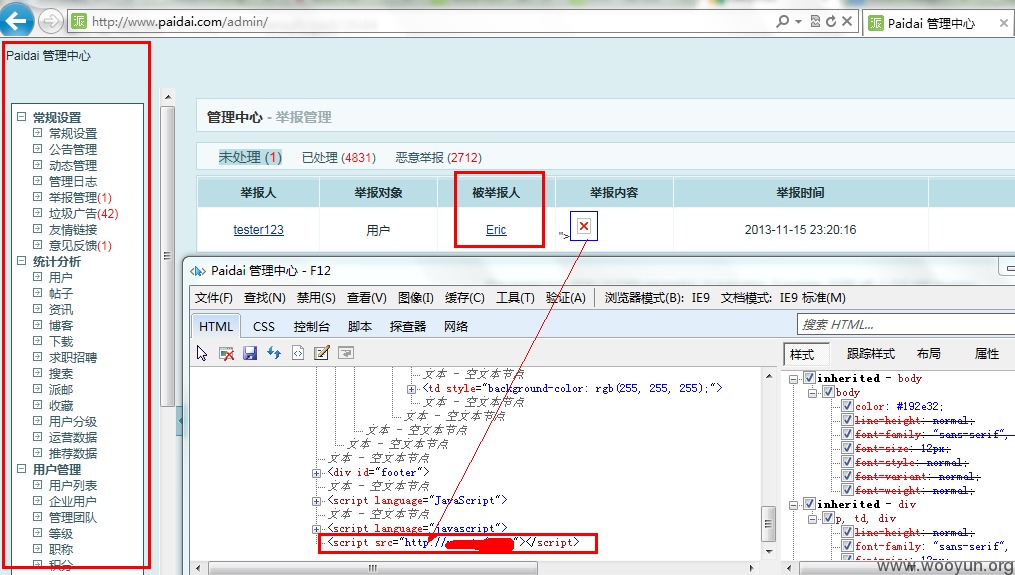Open the address bar dropdown arrow
The height and width of the screenshot is (575, 1015).
point(798,22)
